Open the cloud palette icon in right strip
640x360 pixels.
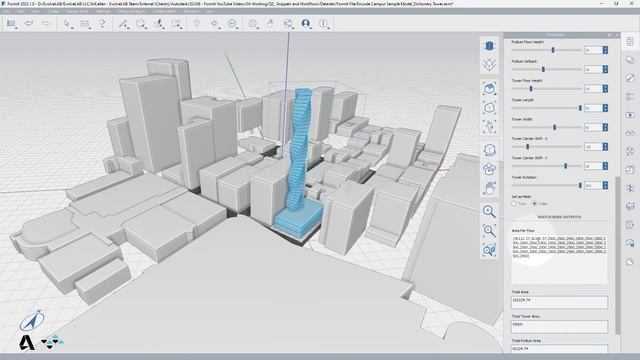630,243
